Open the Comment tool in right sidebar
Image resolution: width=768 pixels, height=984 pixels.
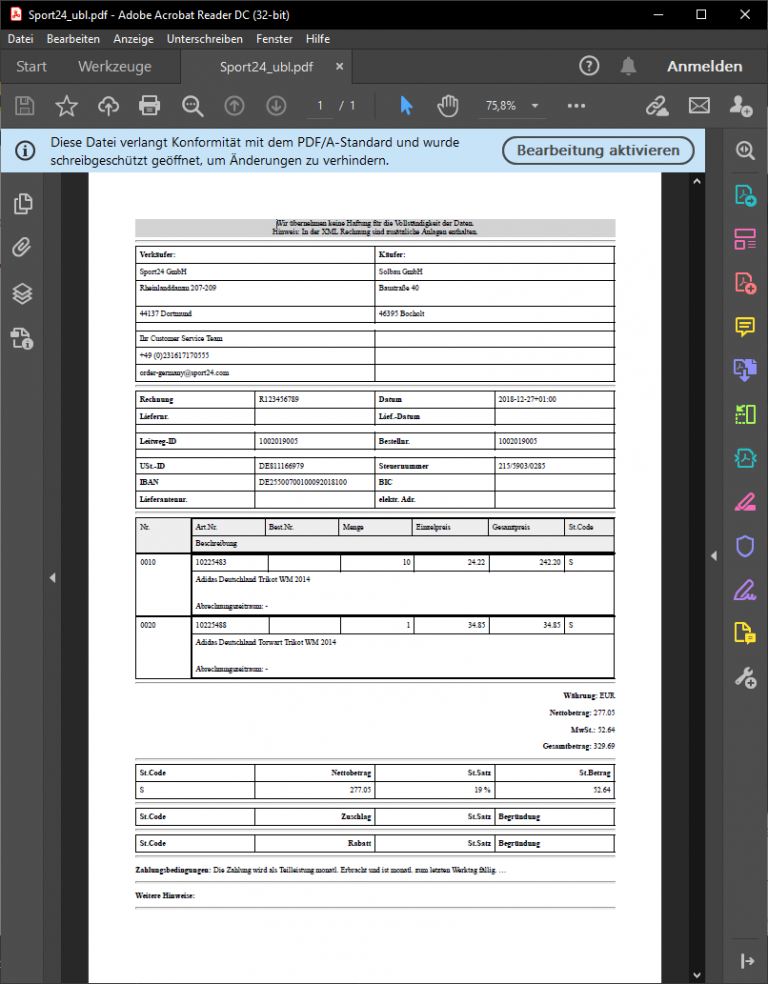point(745,326)
